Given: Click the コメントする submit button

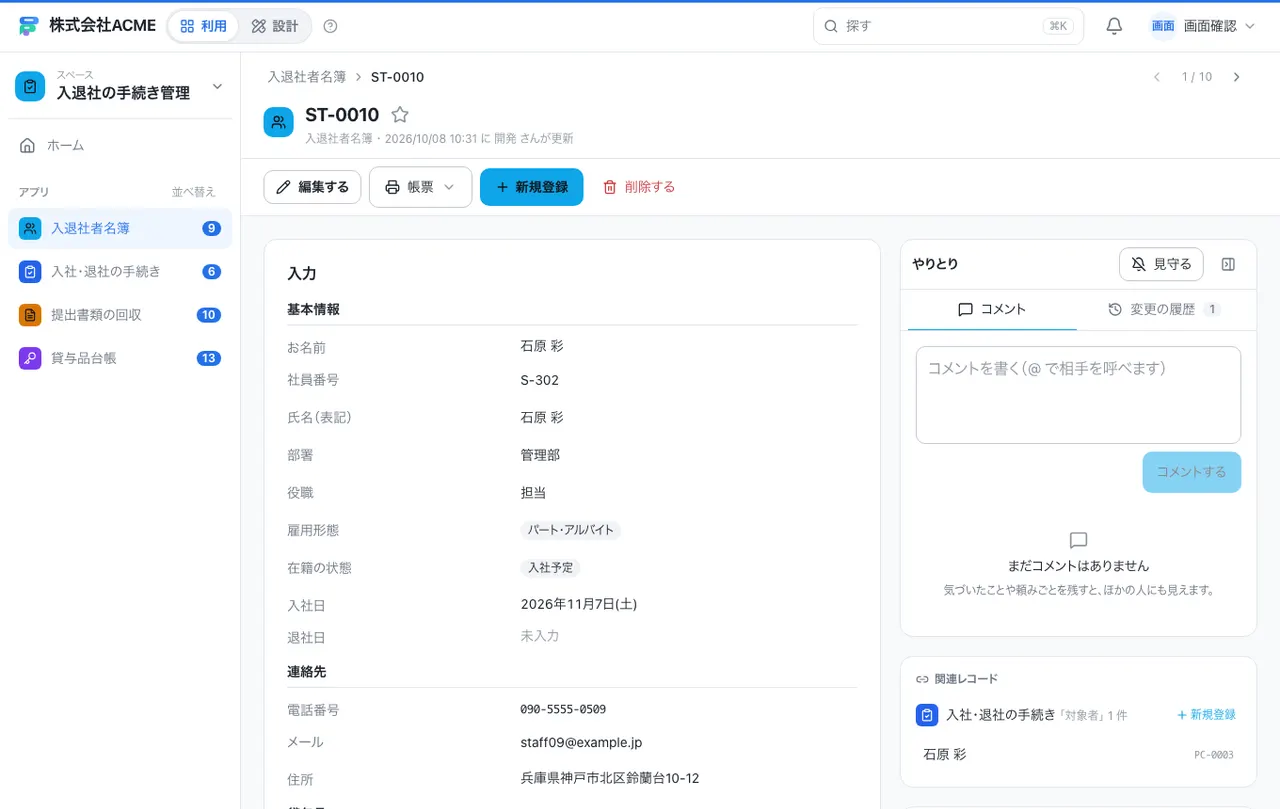Looking at the screenshot, I should 1191,472.
